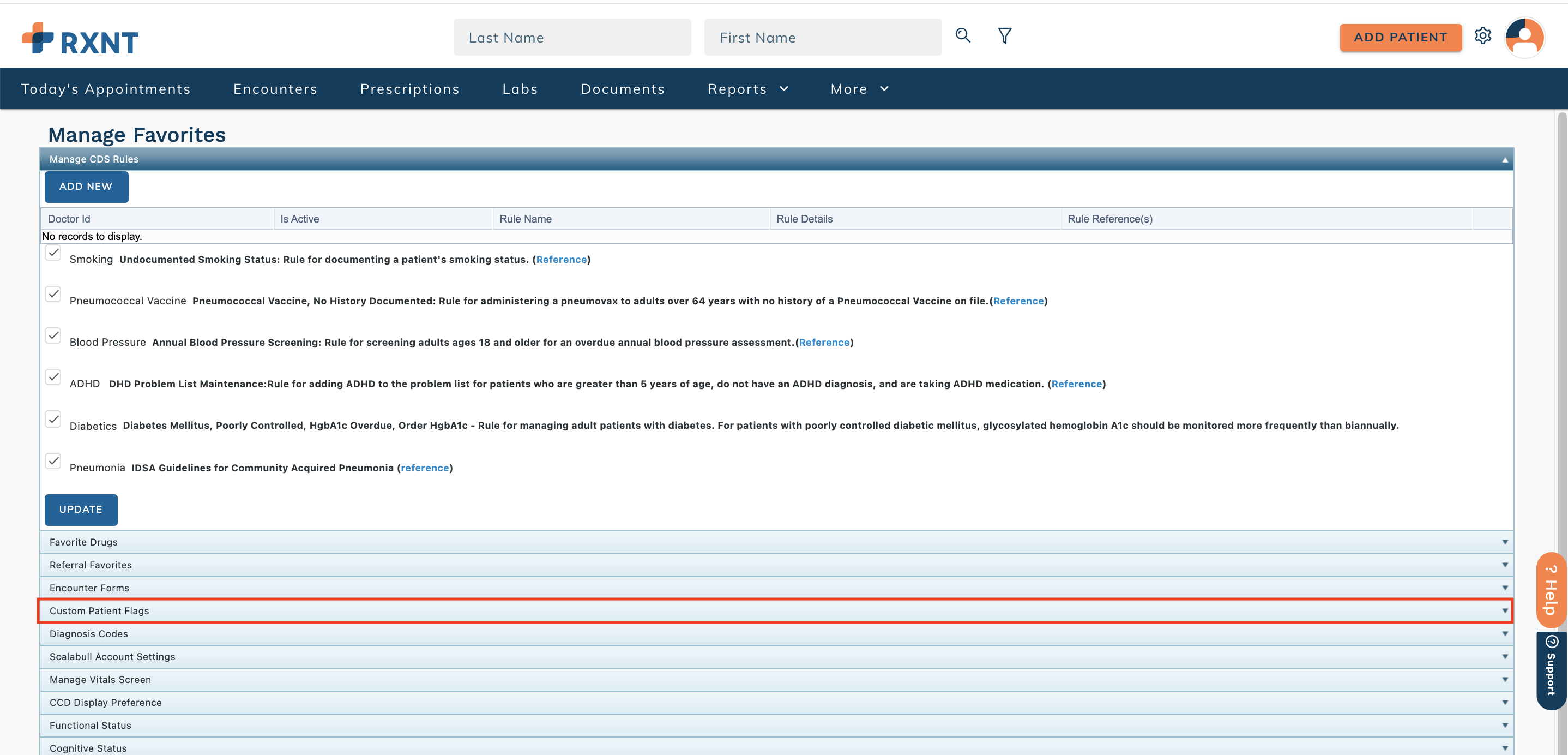This screenshot has width=1568, height=755.
Task: Toggle the ADHD rule checkbox
Action: point(53,377)
